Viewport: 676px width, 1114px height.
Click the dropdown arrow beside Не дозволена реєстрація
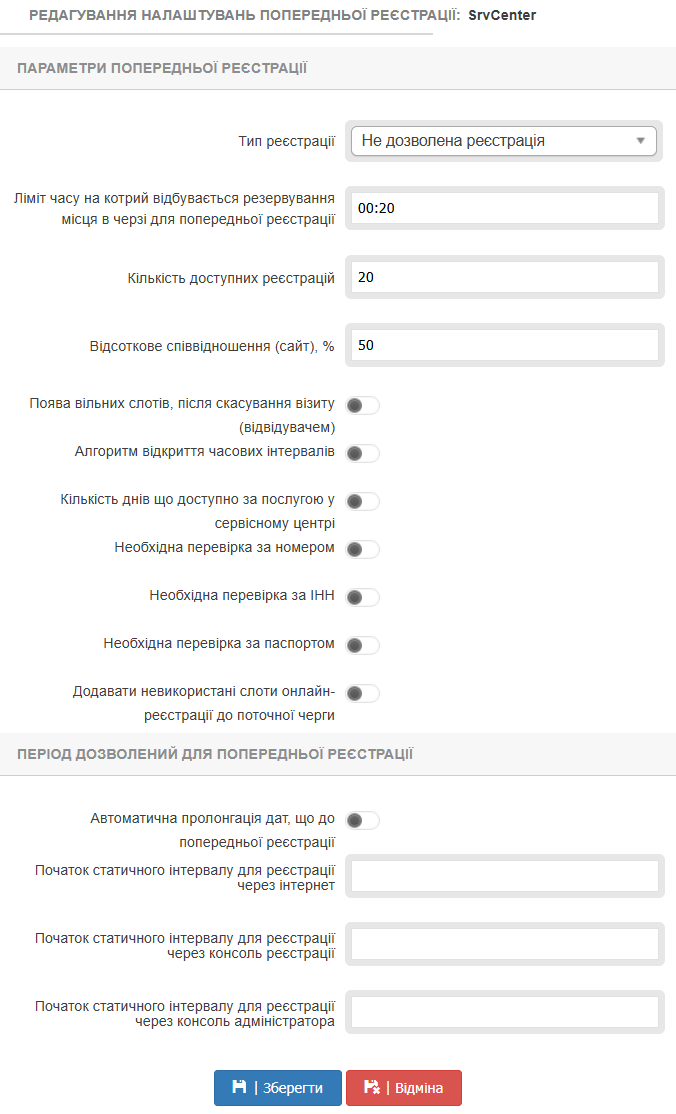[641, 141]
